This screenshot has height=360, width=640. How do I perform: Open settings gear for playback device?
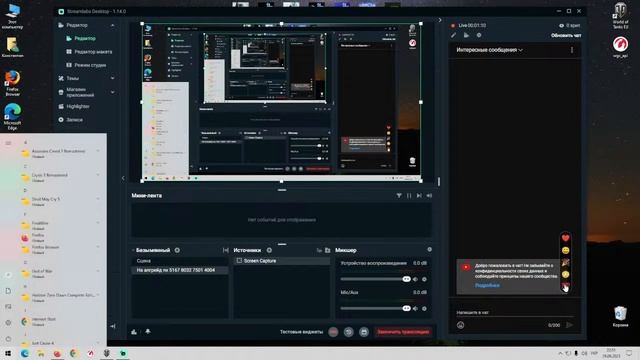[424, 279]
